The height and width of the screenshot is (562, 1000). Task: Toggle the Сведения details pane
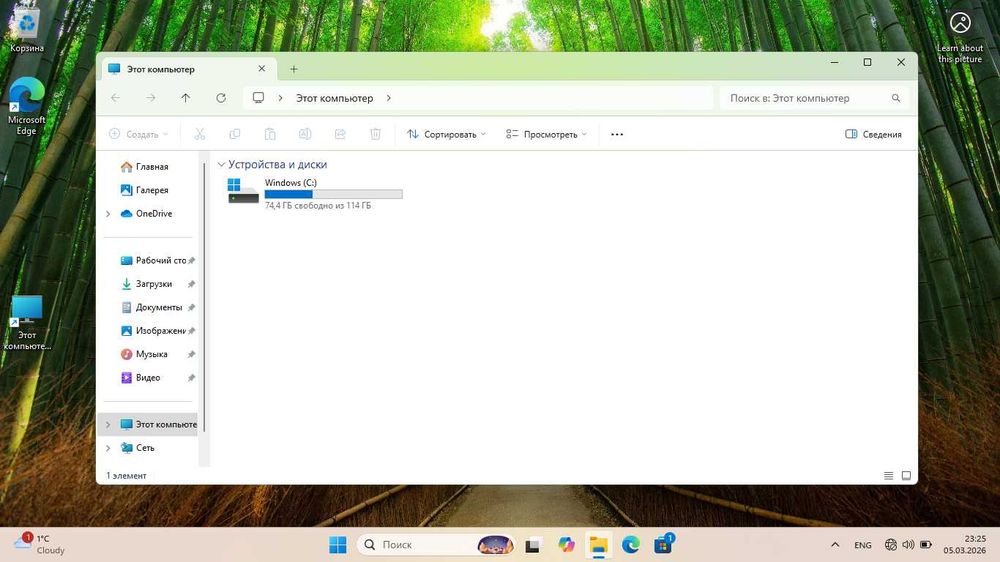pos(873,134)
